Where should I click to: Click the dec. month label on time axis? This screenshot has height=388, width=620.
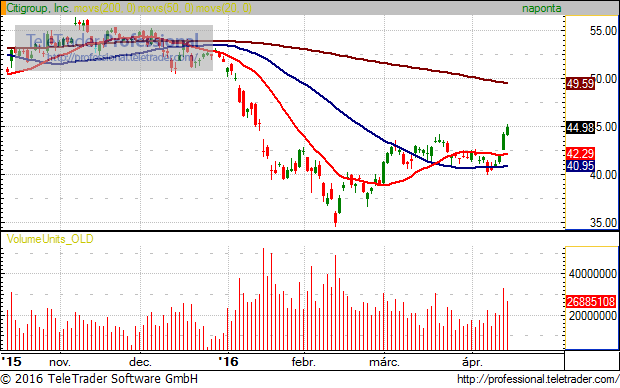coord(140,362)
